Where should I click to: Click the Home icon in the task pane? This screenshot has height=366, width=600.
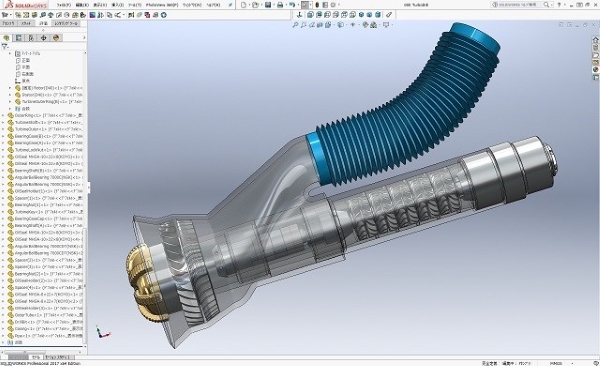point(595,40)
